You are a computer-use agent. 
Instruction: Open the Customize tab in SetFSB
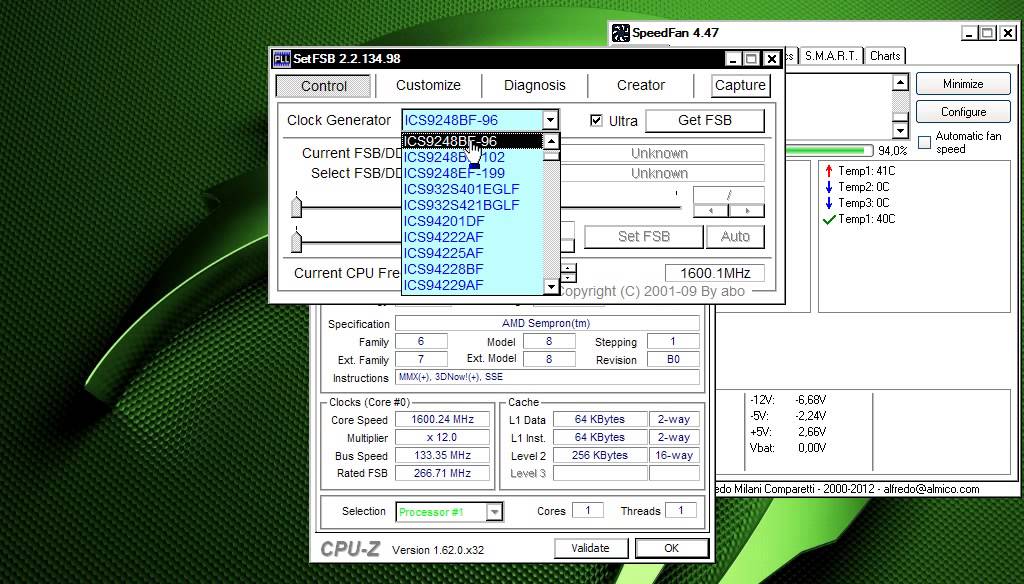coord(428,86)
